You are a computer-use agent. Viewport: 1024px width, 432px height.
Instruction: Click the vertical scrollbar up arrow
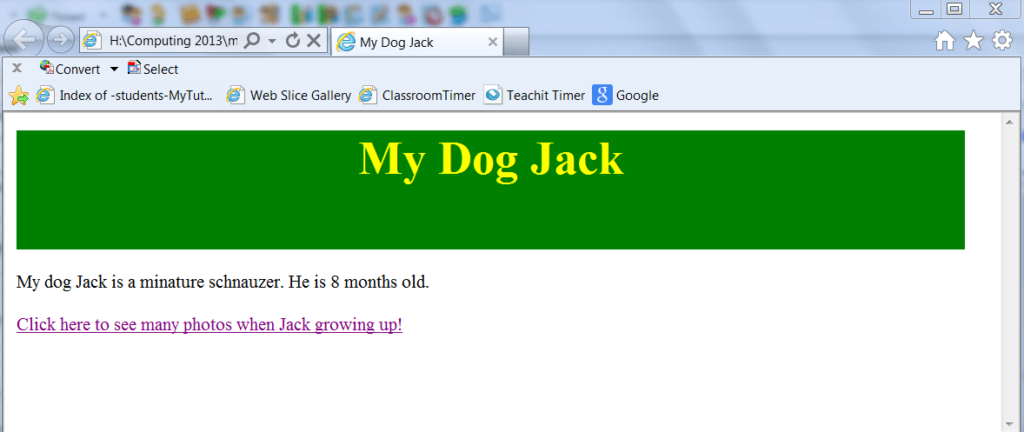1009,122
